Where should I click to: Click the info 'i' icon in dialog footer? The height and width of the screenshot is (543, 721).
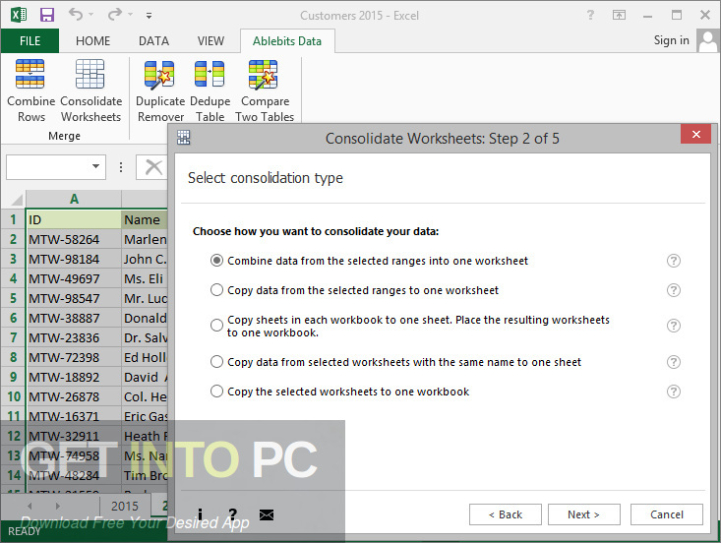tap(200, 514)
